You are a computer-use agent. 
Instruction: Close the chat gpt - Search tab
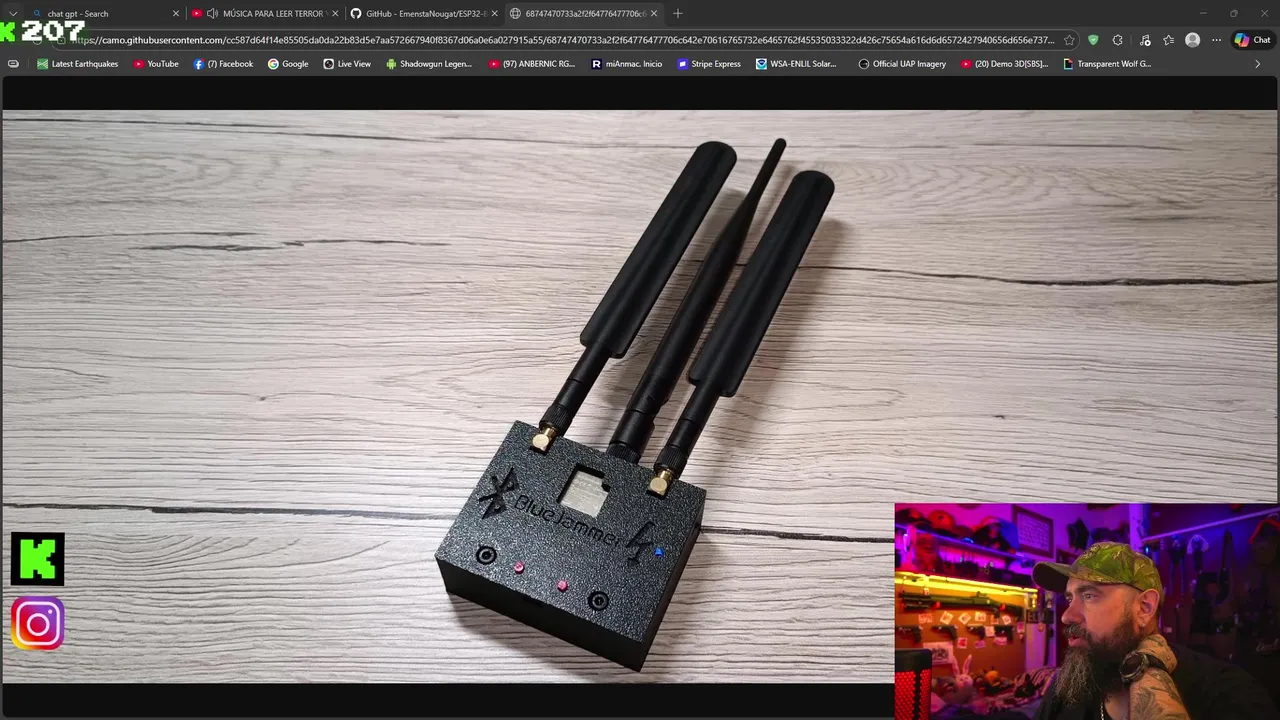pyautogui.click(x=176, y=13)
